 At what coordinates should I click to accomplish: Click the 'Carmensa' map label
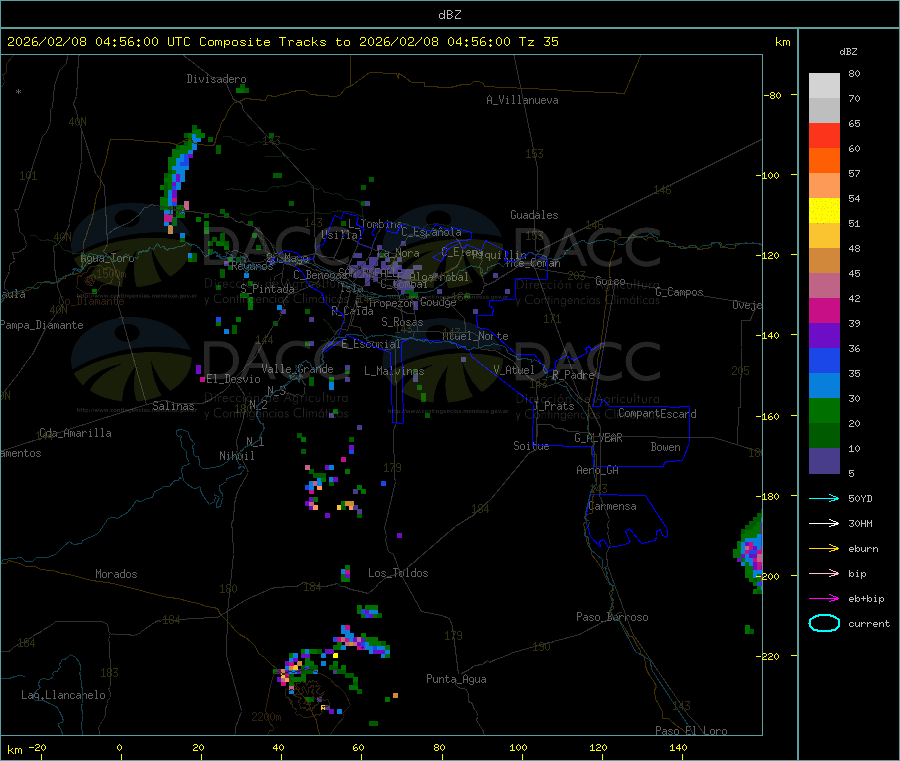coord(612,506)
